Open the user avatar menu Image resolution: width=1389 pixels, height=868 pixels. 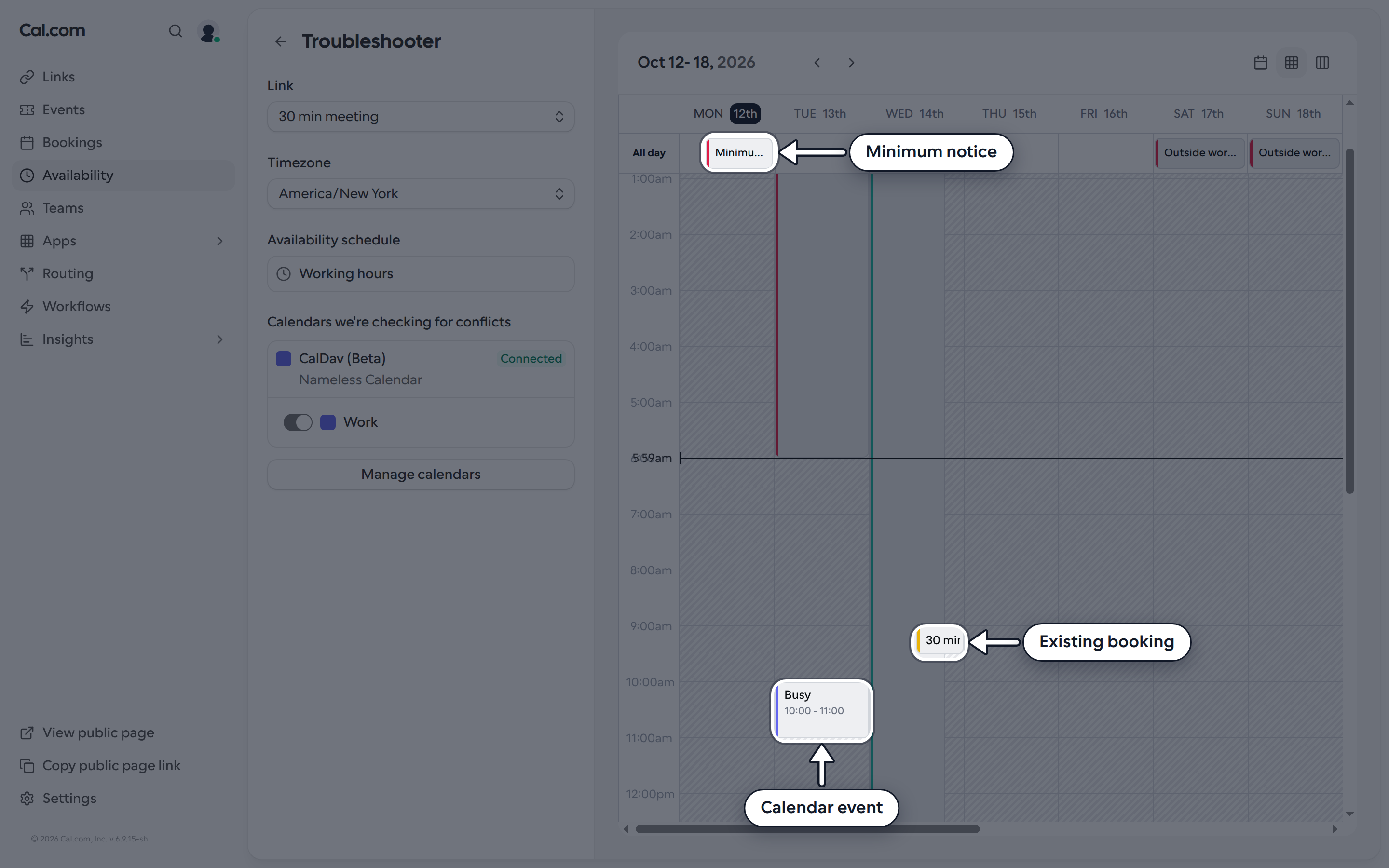coord(208,31)
